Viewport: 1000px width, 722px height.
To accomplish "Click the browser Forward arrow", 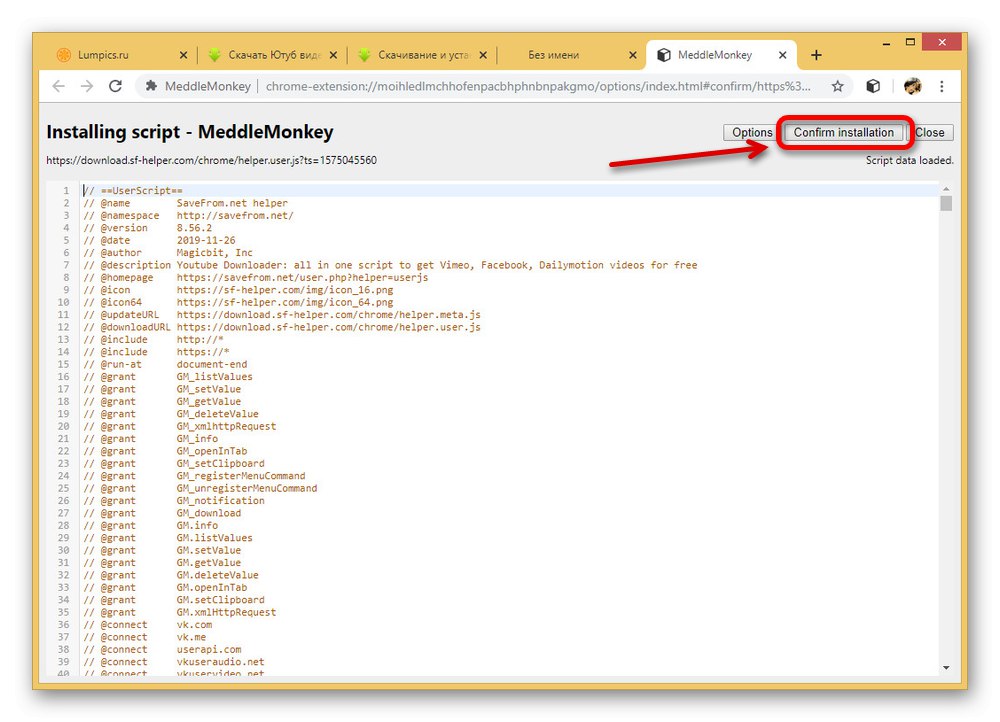I will click(87, 86).
